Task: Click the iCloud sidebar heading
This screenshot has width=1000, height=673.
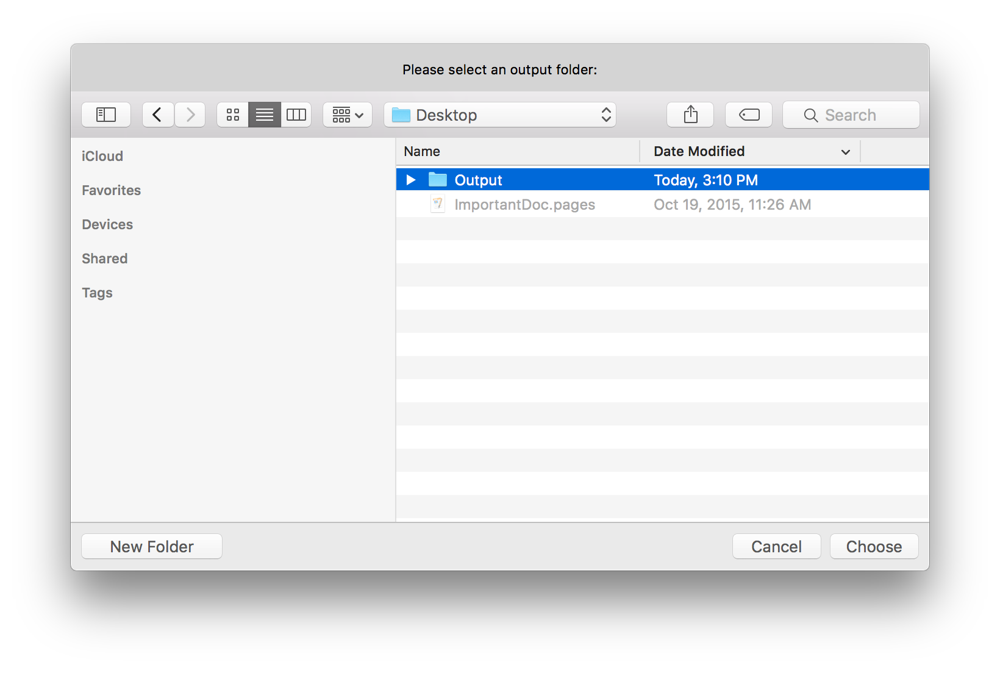Action: 102,156
